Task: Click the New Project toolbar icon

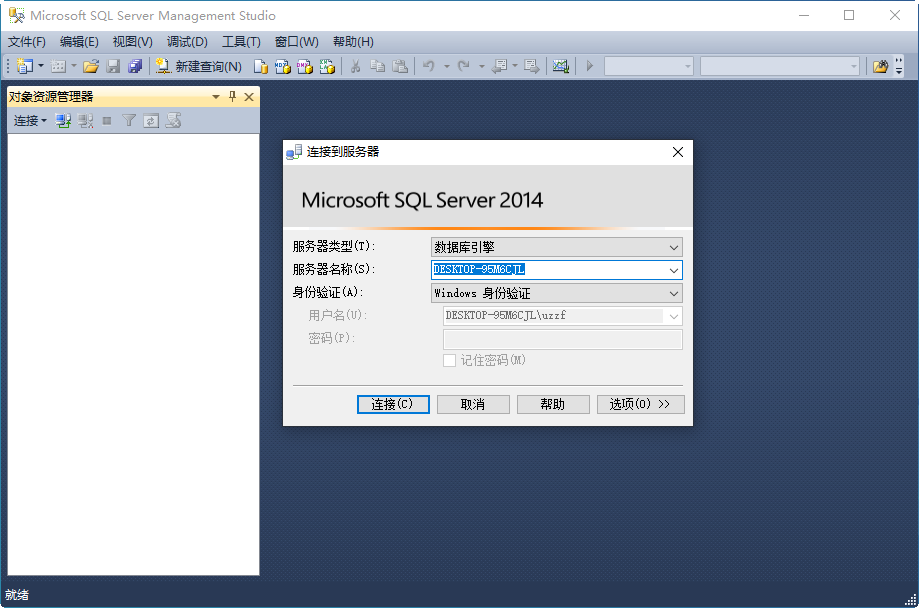Action: tap(25, 66)
